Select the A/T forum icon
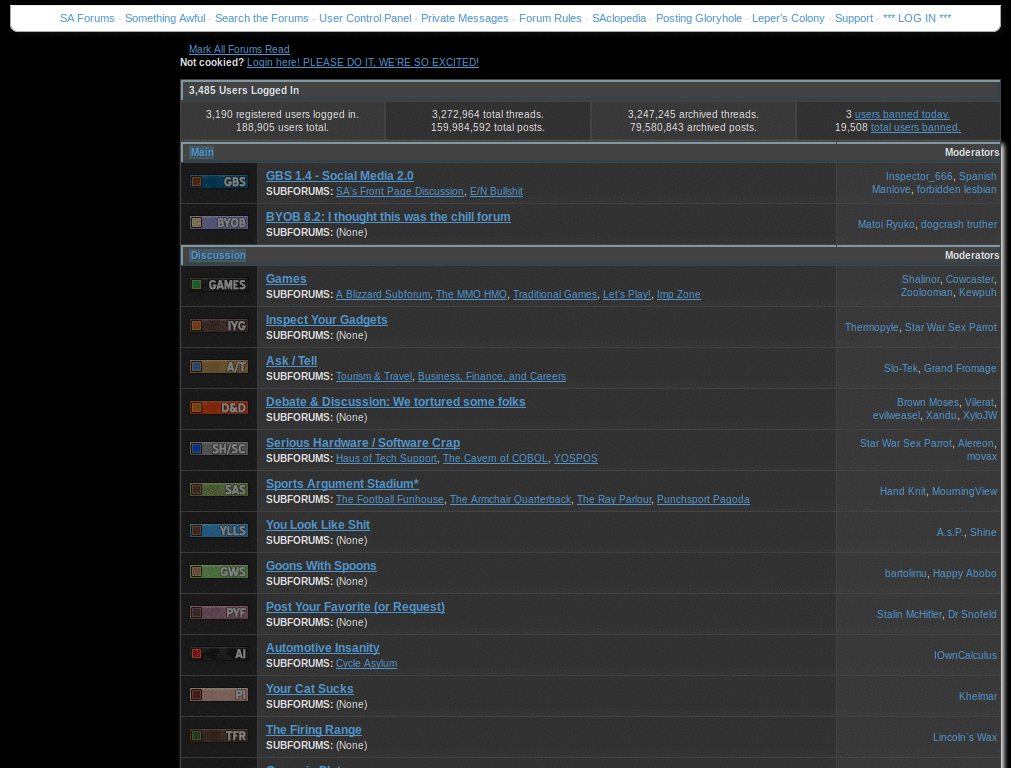Image resolution: width=1024 pixels, height=768 pixels. click(219, 367)
